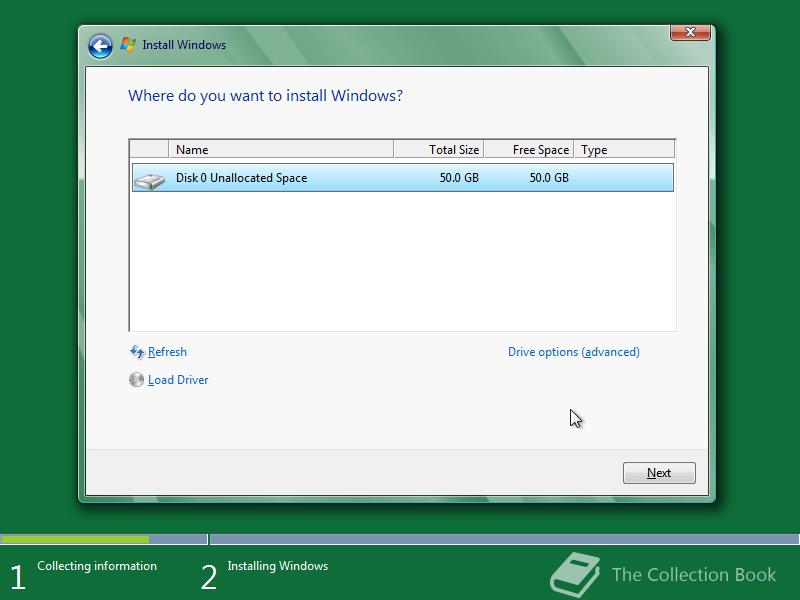Click the Refresh arrows icon
Screen dimensions: 800x600
[x=137, y=352]
